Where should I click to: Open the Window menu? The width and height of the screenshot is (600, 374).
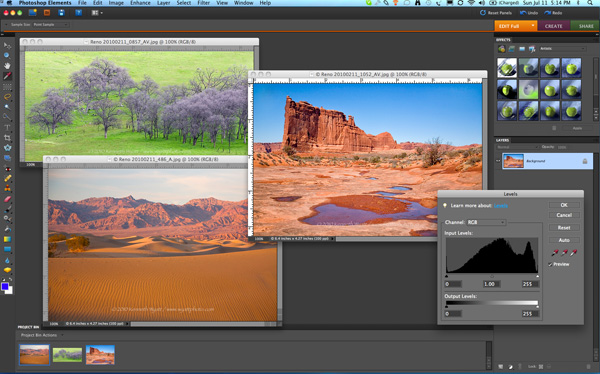click(243, 3)
